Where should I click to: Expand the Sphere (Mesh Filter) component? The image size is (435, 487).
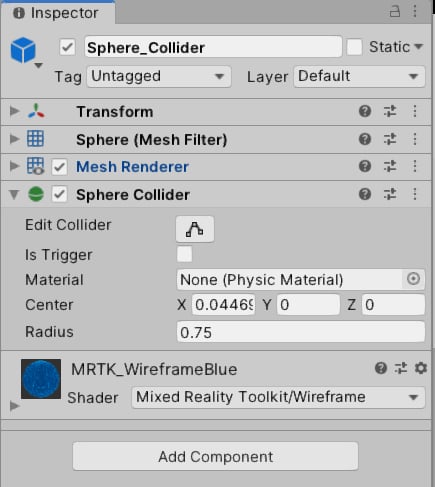pyautogui.click(x=14, y=139)
